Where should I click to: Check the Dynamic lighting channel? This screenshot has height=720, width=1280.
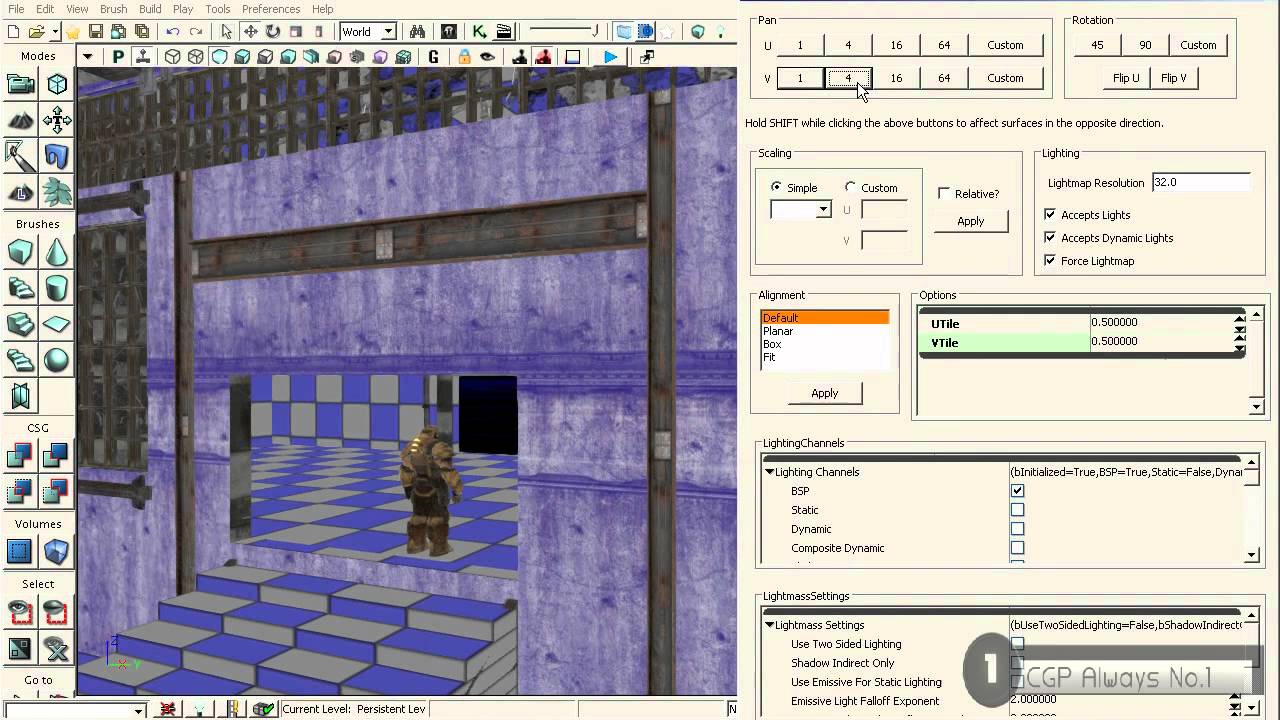(1018, 529)
